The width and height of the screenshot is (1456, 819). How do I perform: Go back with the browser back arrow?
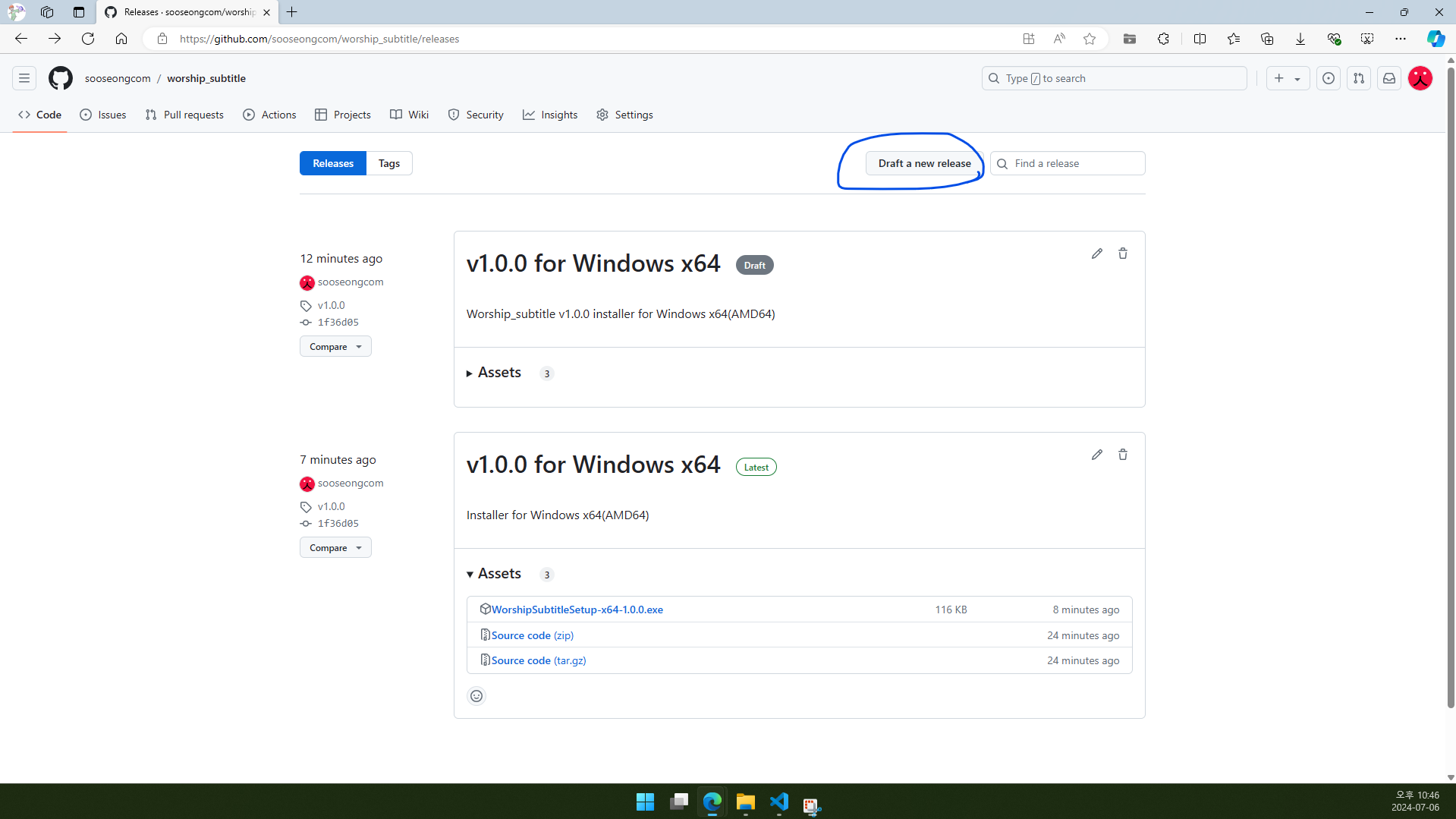click(x=21, y=39)
